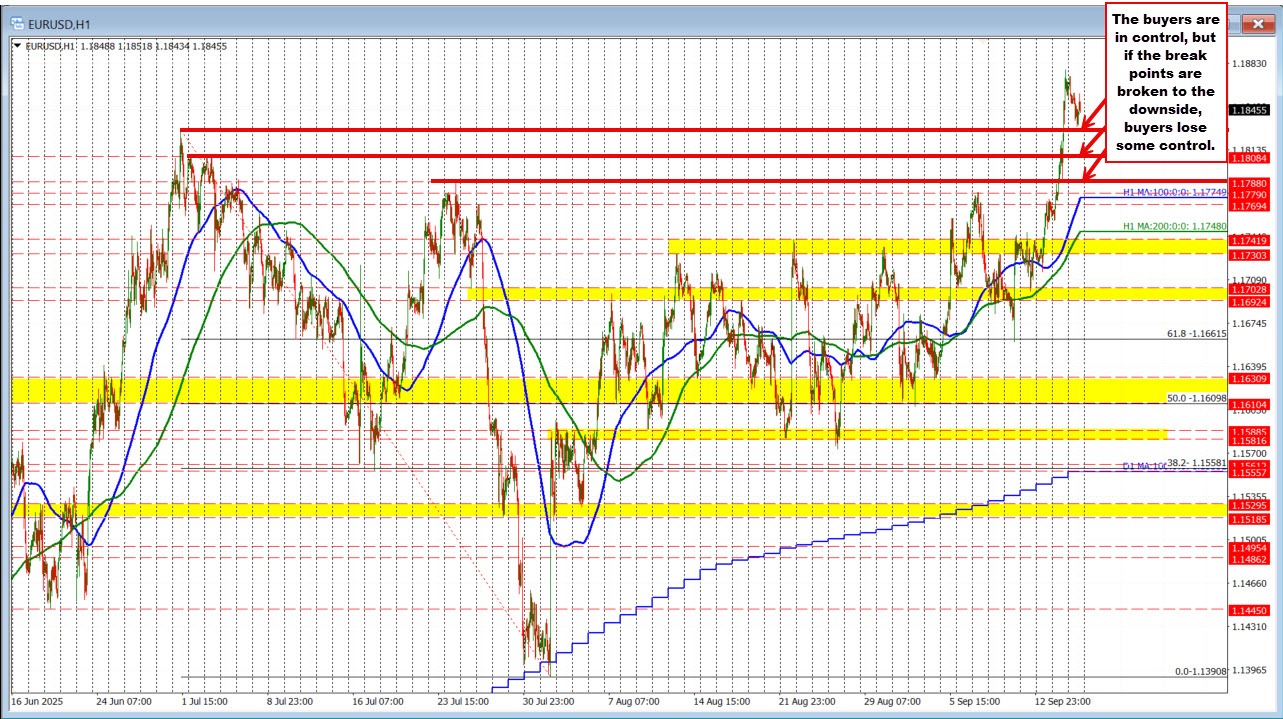The image size is (1283, 719).
Task: Click the 1.13965 price axis label
Action: coord(1251,669)
